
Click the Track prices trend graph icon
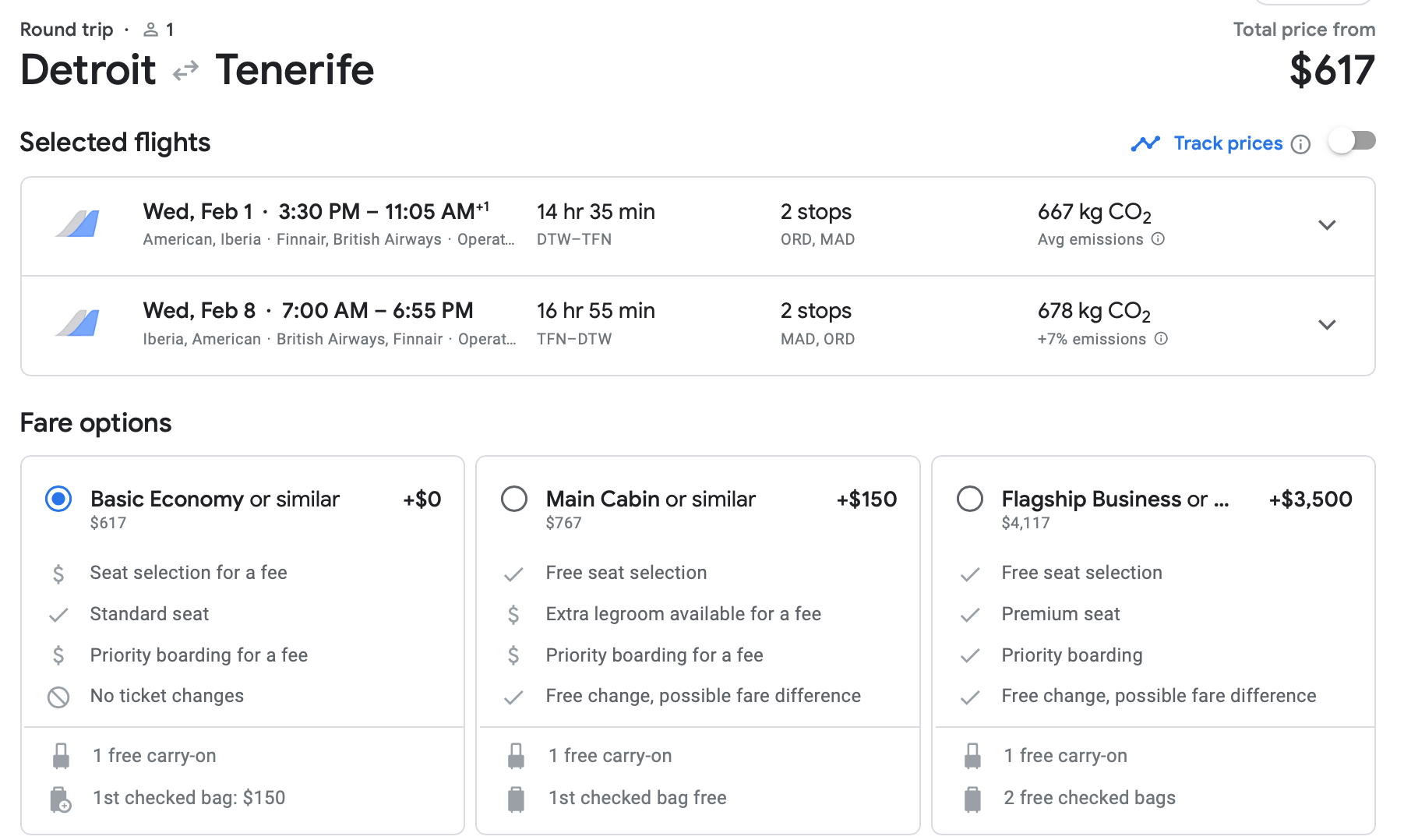coord(1145,144)
